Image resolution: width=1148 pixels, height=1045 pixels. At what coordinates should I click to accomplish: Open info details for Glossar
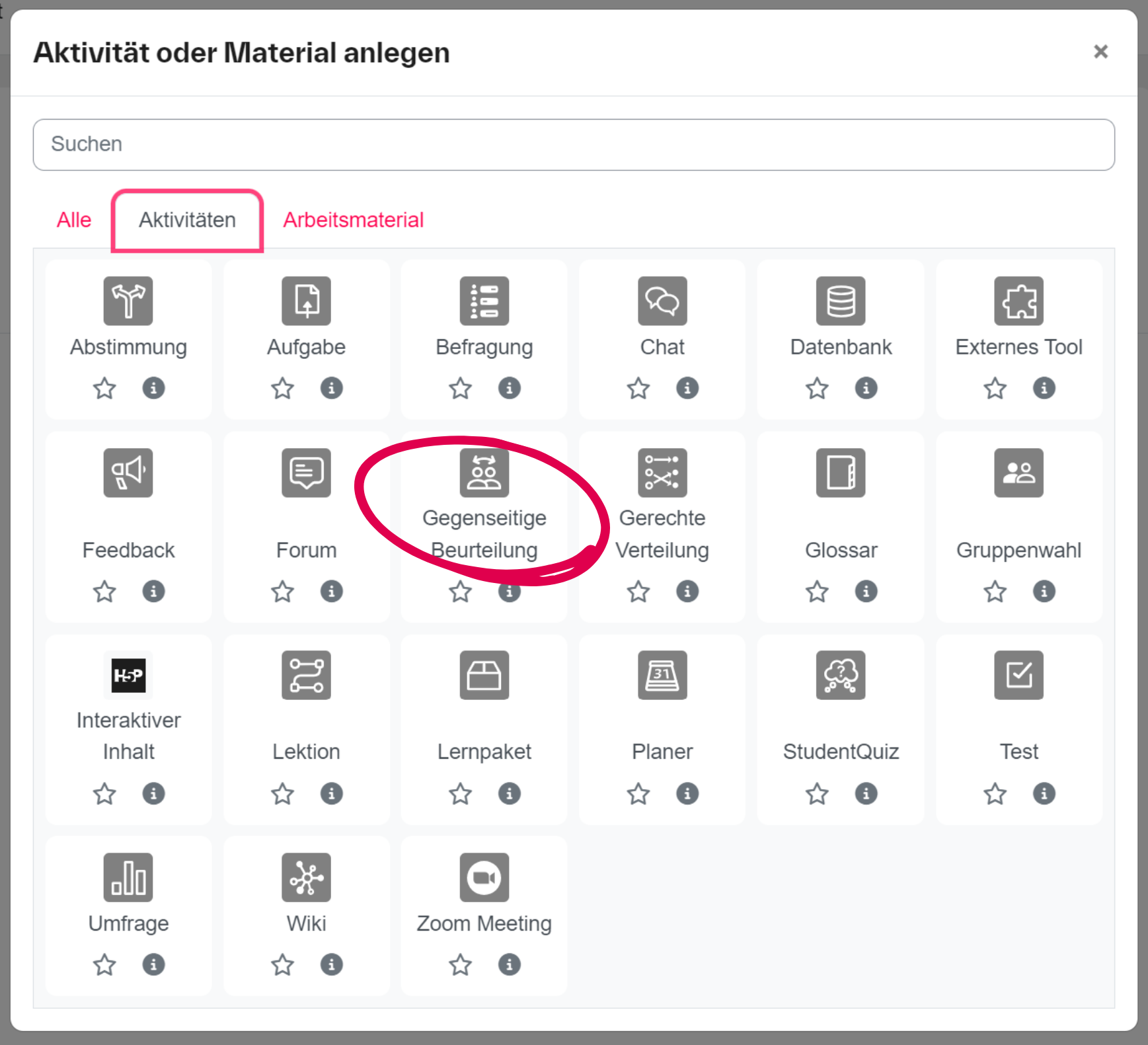(x=866, y=591)
